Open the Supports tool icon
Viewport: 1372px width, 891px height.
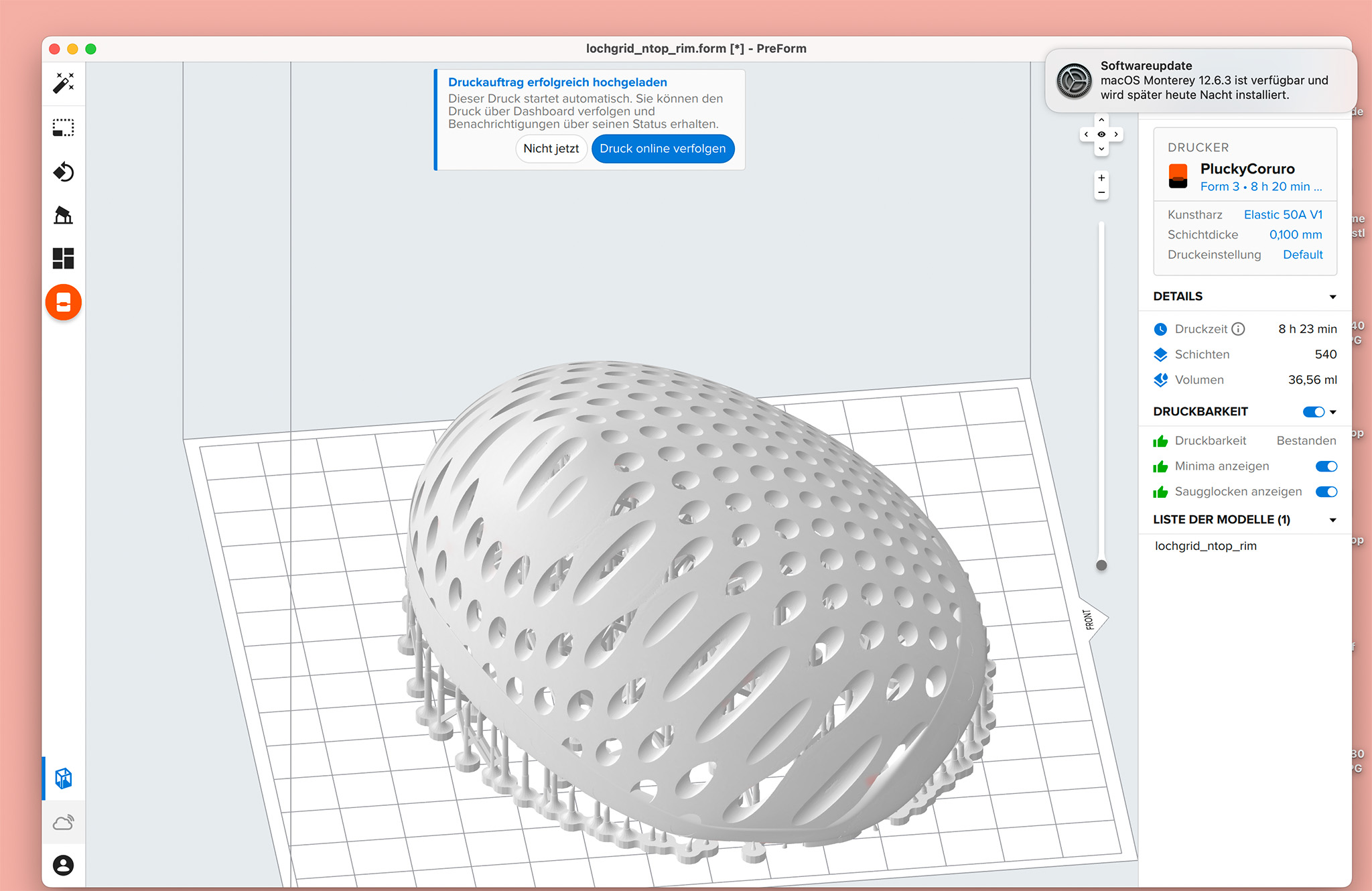pos(64,215)
